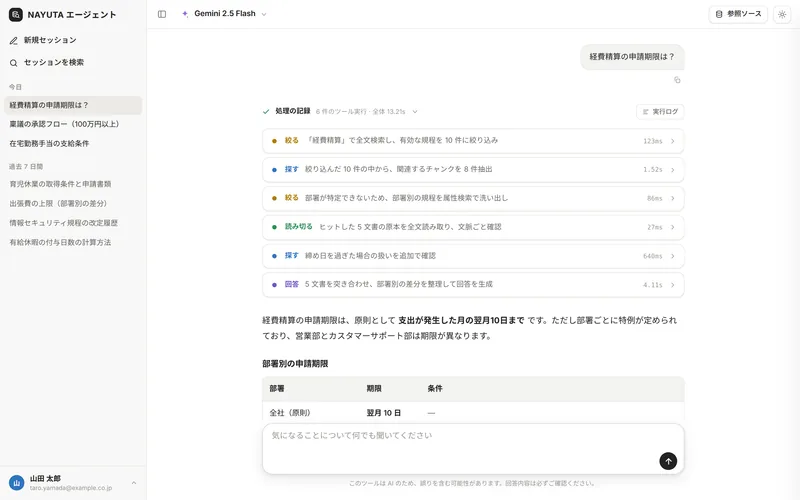This screenshot has width=800, height=500.
Task: Click the 「経費精算」で全文検索 step text
Action: pos(402,140)
